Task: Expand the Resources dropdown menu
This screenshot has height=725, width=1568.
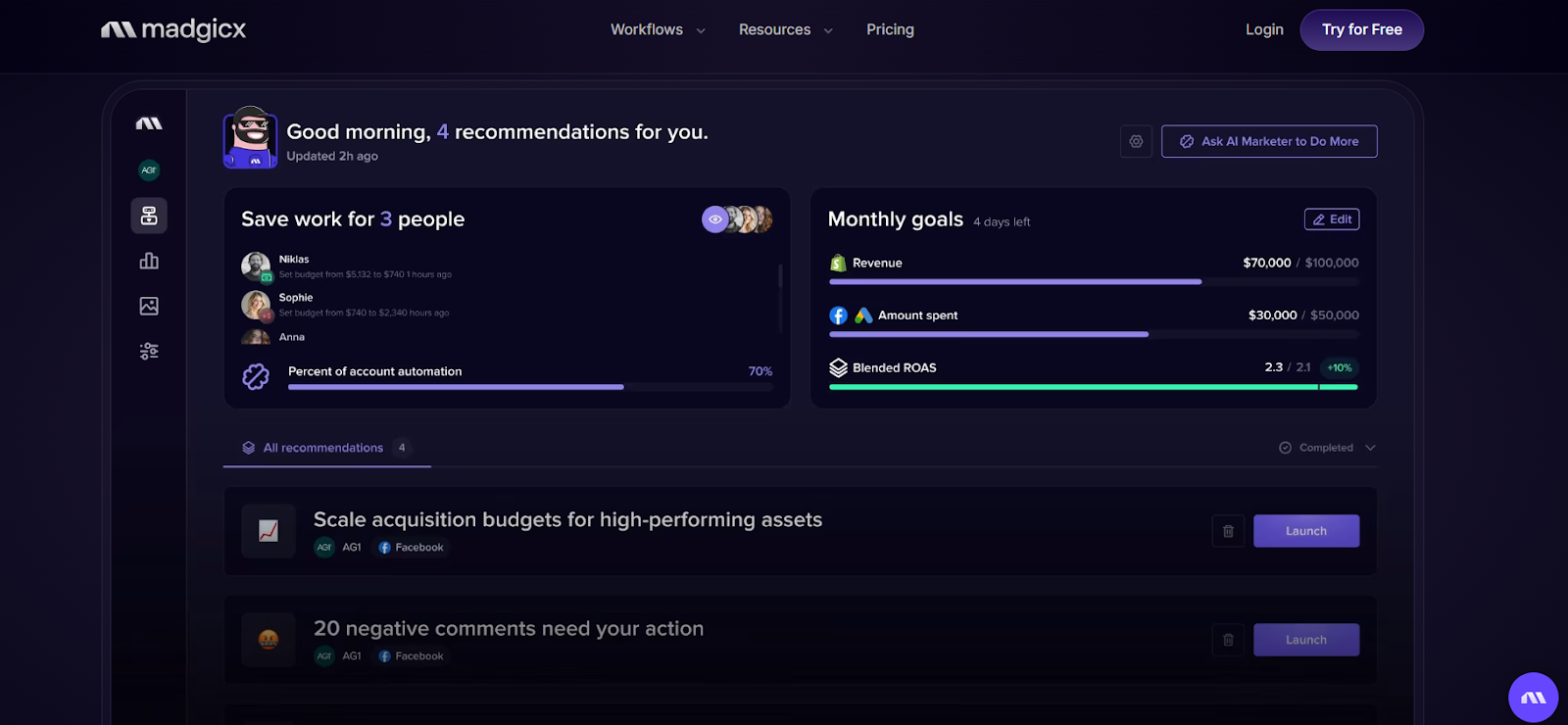Action: coord(785,30)
